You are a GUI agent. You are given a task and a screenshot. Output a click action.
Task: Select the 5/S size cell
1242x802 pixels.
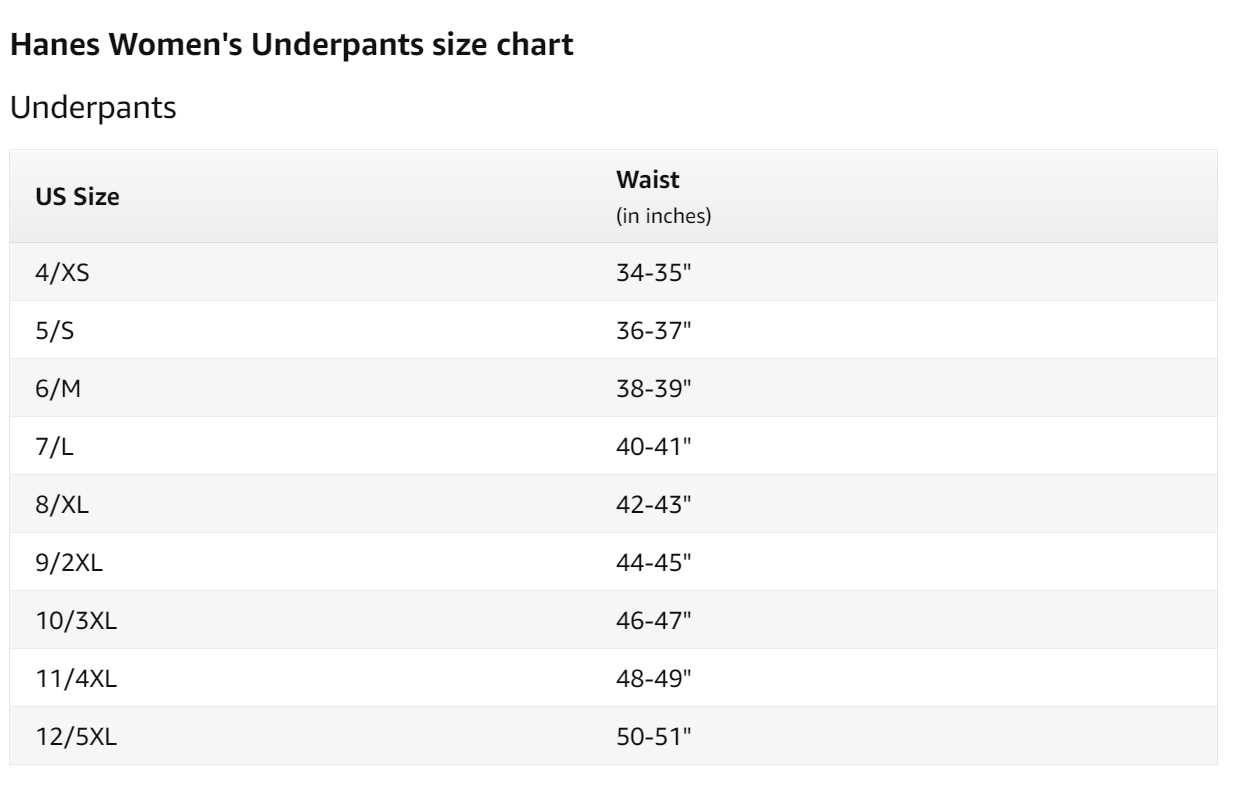pos(55,330)
